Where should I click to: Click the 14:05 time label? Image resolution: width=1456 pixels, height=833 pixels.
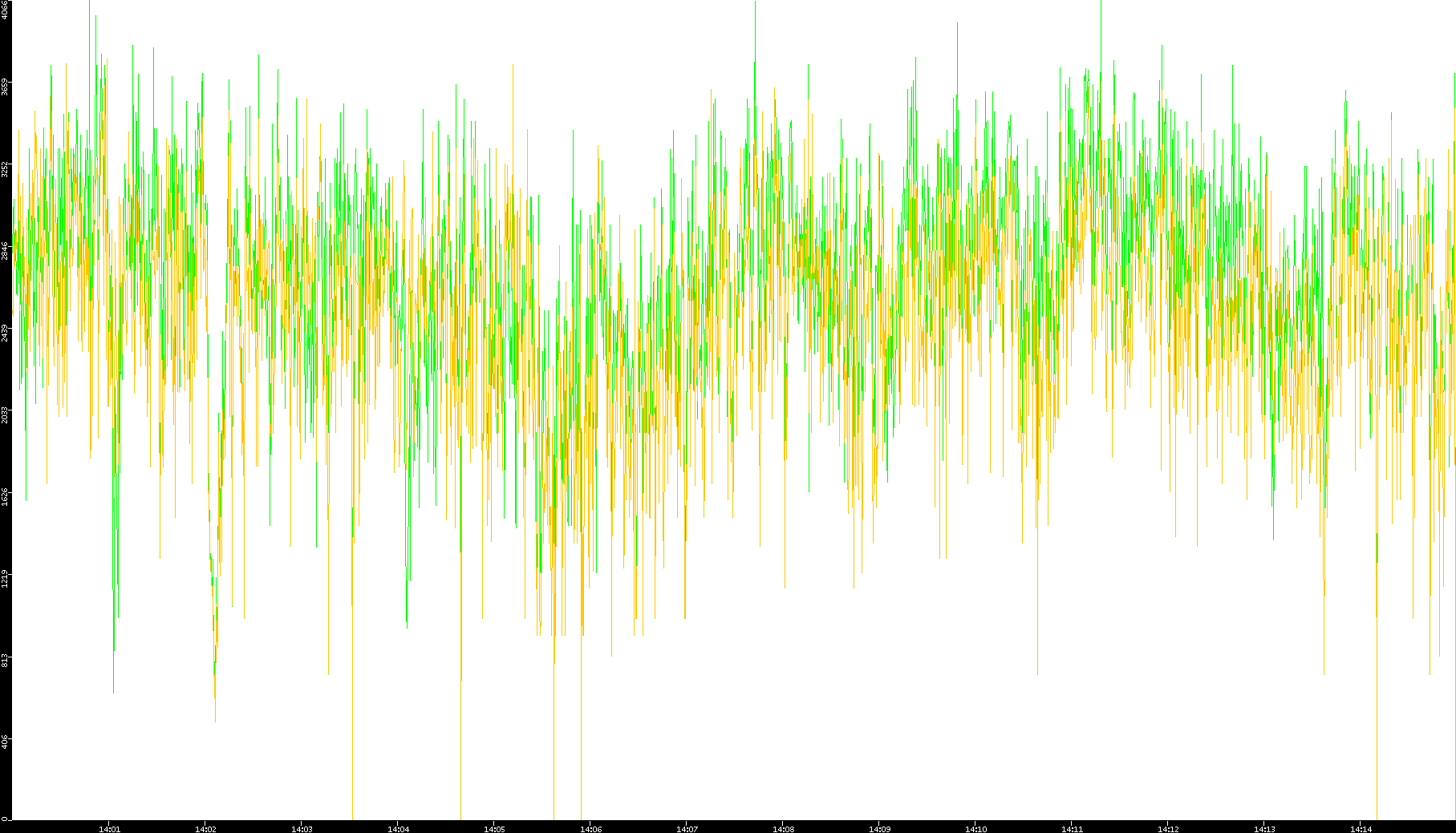(495, 829)
